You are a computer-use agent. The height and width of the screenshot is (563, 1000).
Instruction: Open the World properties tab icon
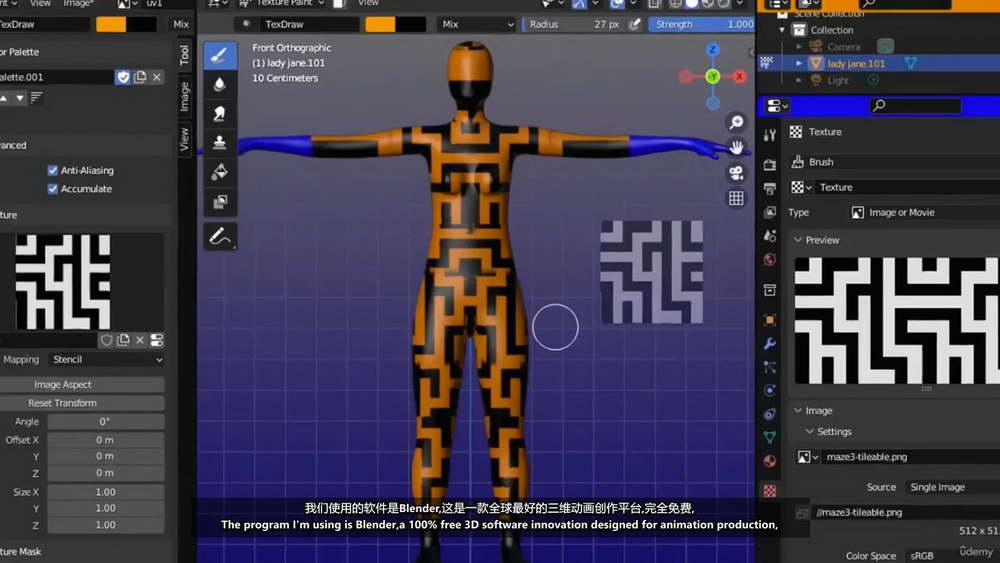point(770,260)
